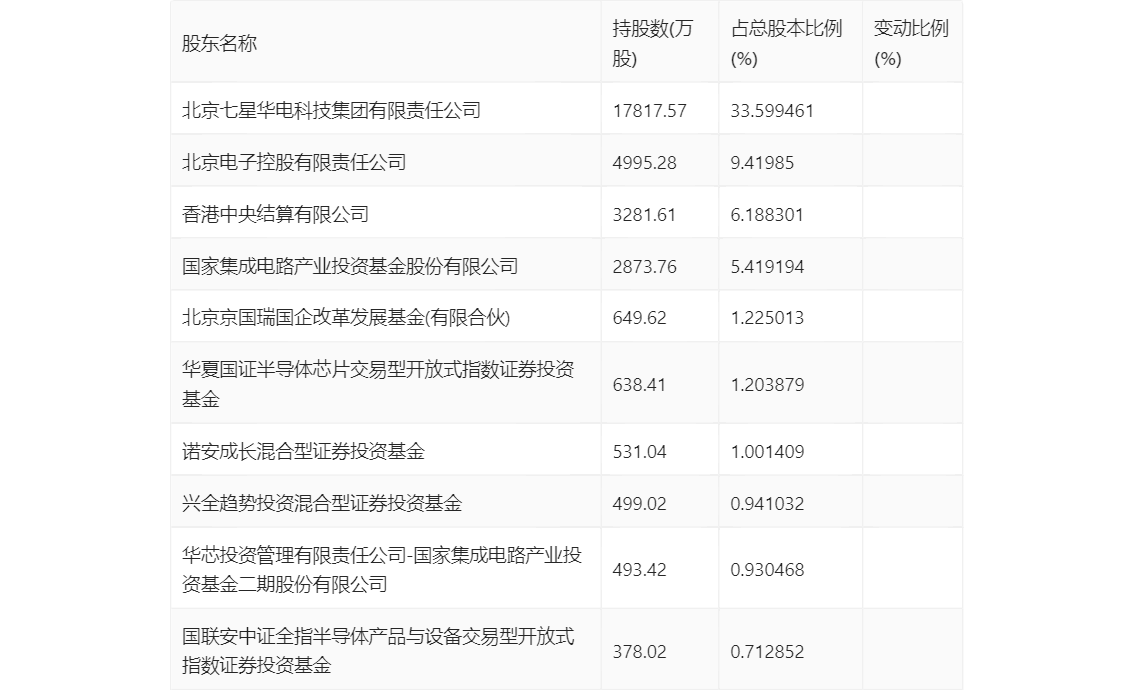Select the percentage 0.712852
Screen dimensions: 1134x690
pyautogui.click(x=767, y=652)
